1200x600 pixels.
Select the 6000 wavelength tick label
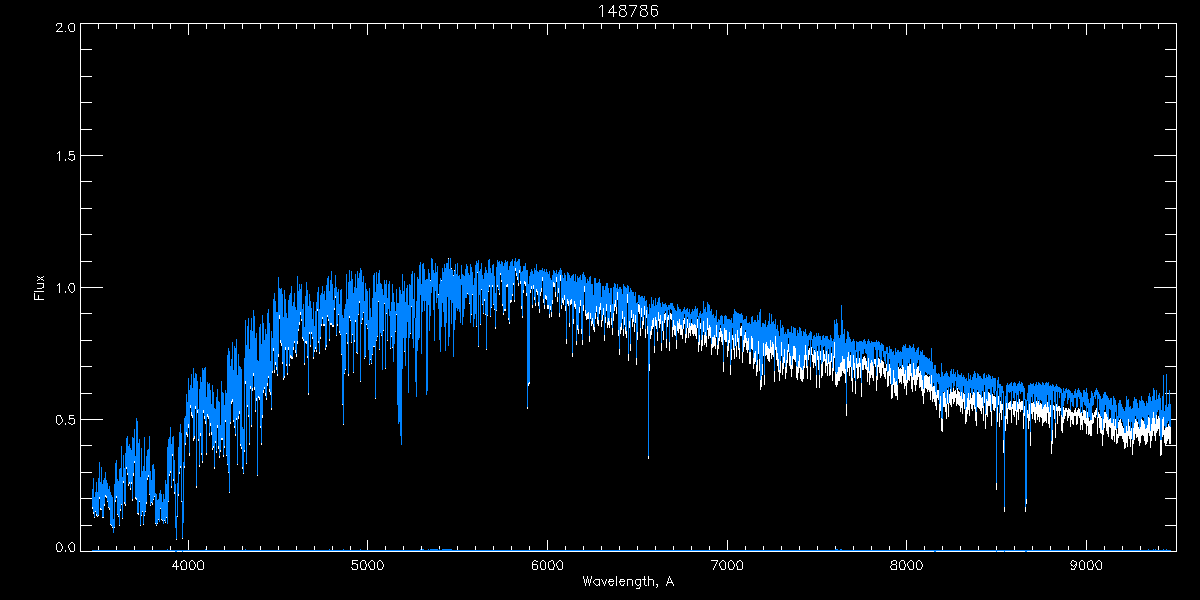click(x=547, y=565)
